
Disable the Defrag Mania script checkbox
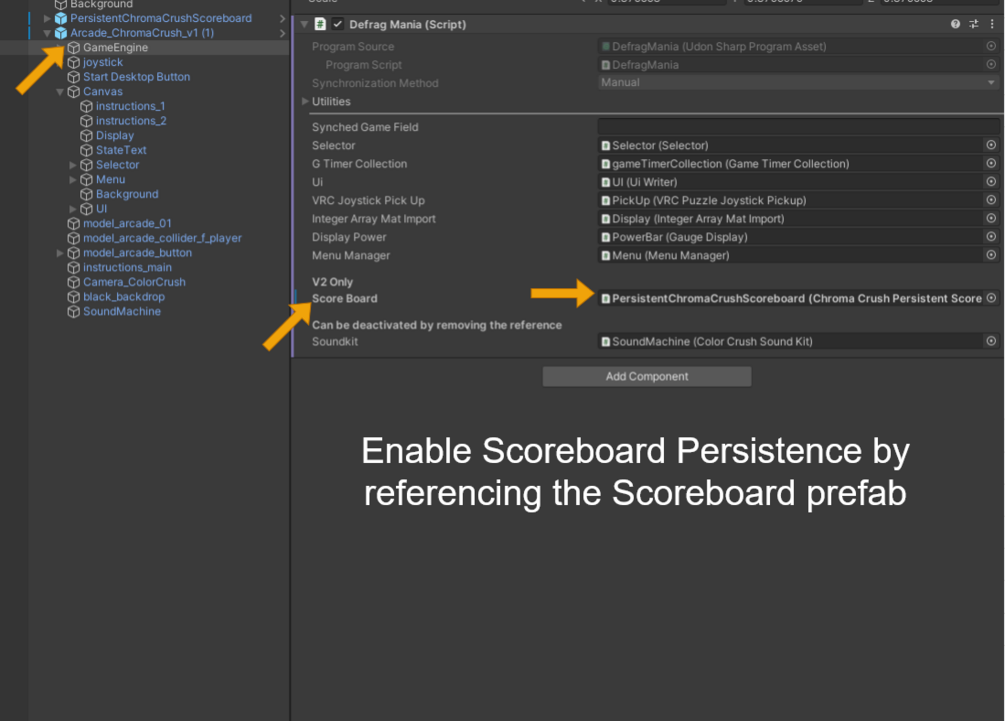coord(338,24)
